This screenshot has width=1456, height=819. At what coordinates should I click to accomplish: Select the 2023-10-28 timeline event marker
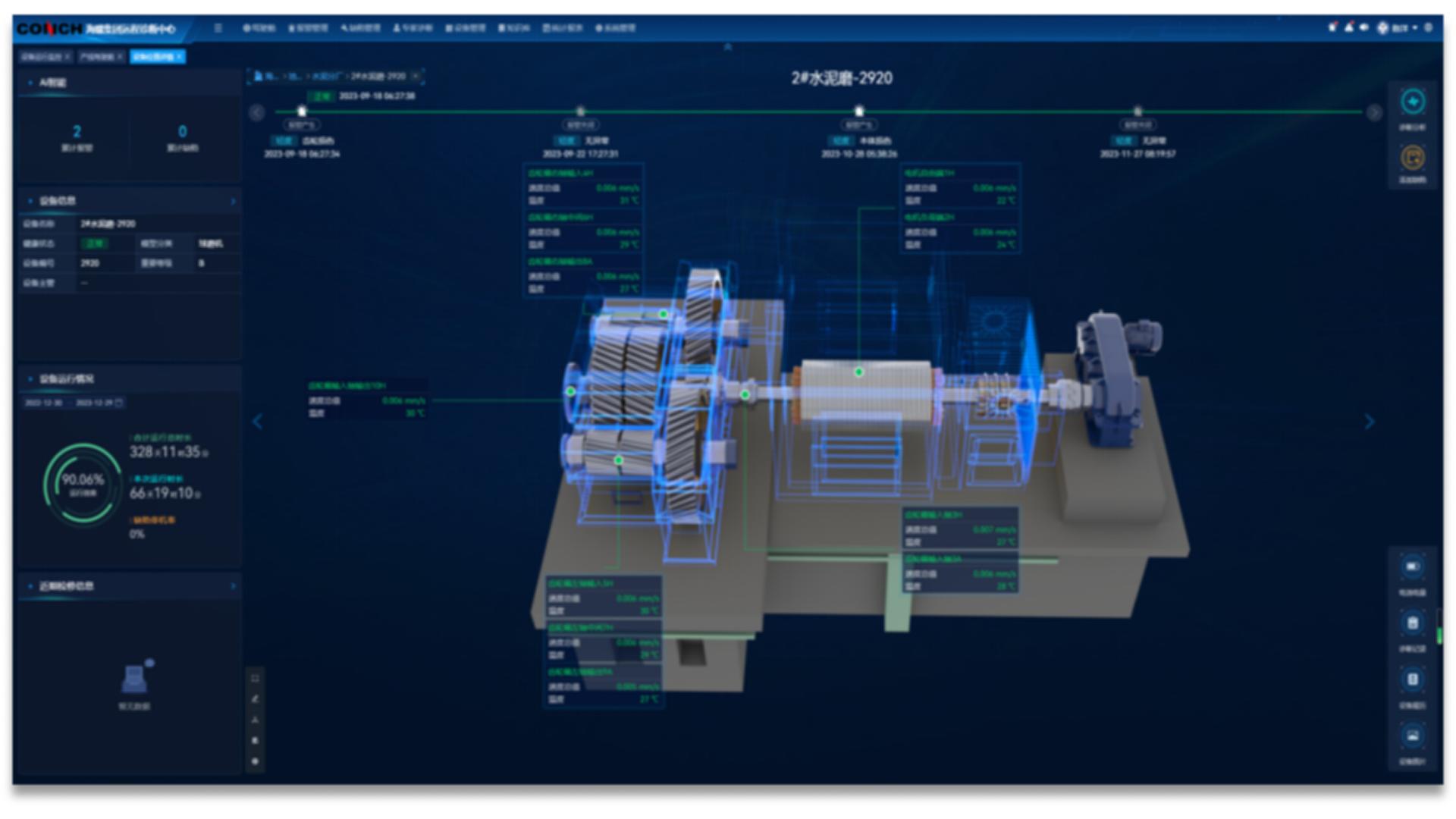(858, 111)
